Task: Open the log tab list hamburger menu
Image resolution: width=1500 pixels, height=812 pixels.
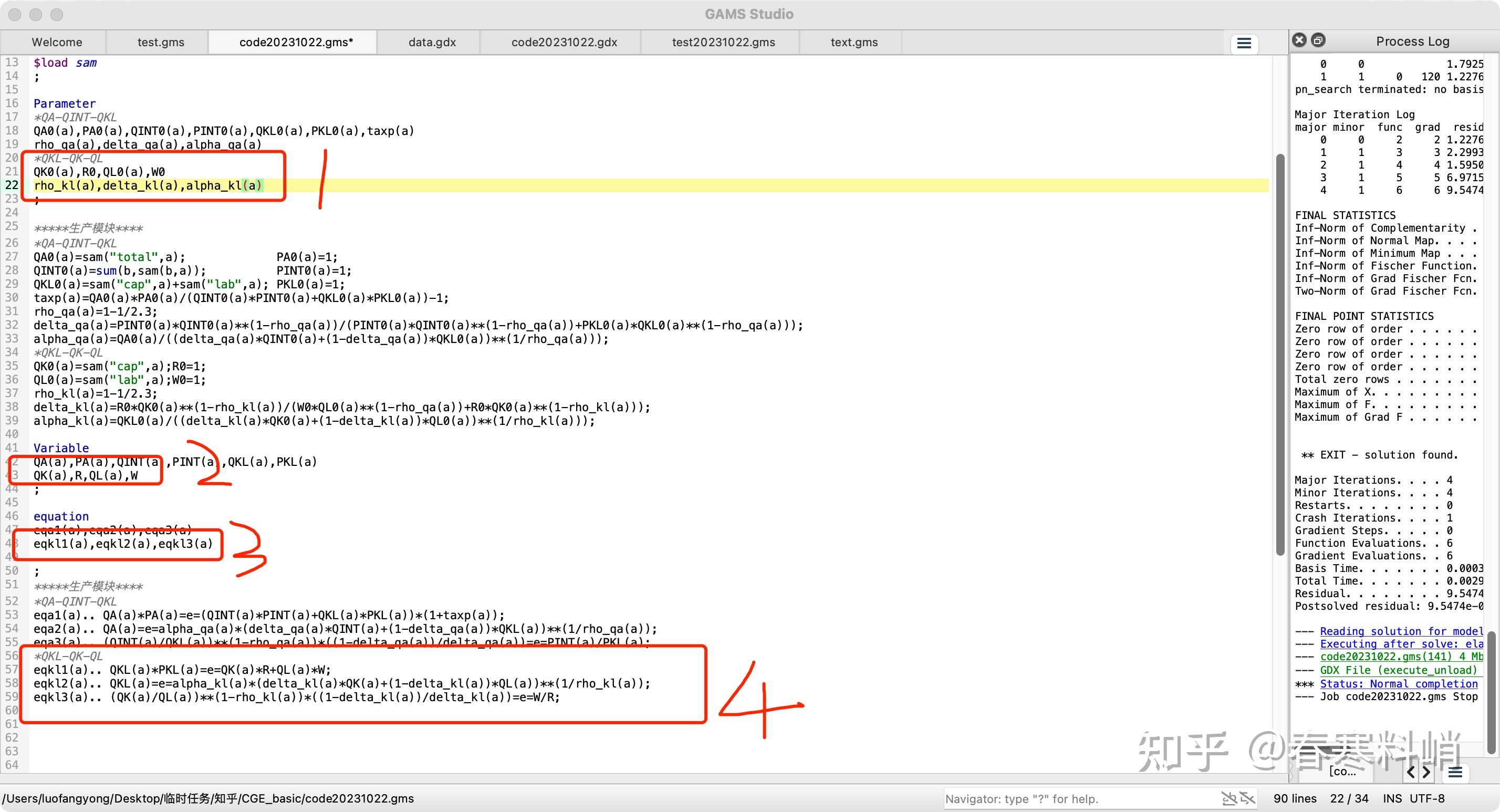Action: tap(1455, 773)
